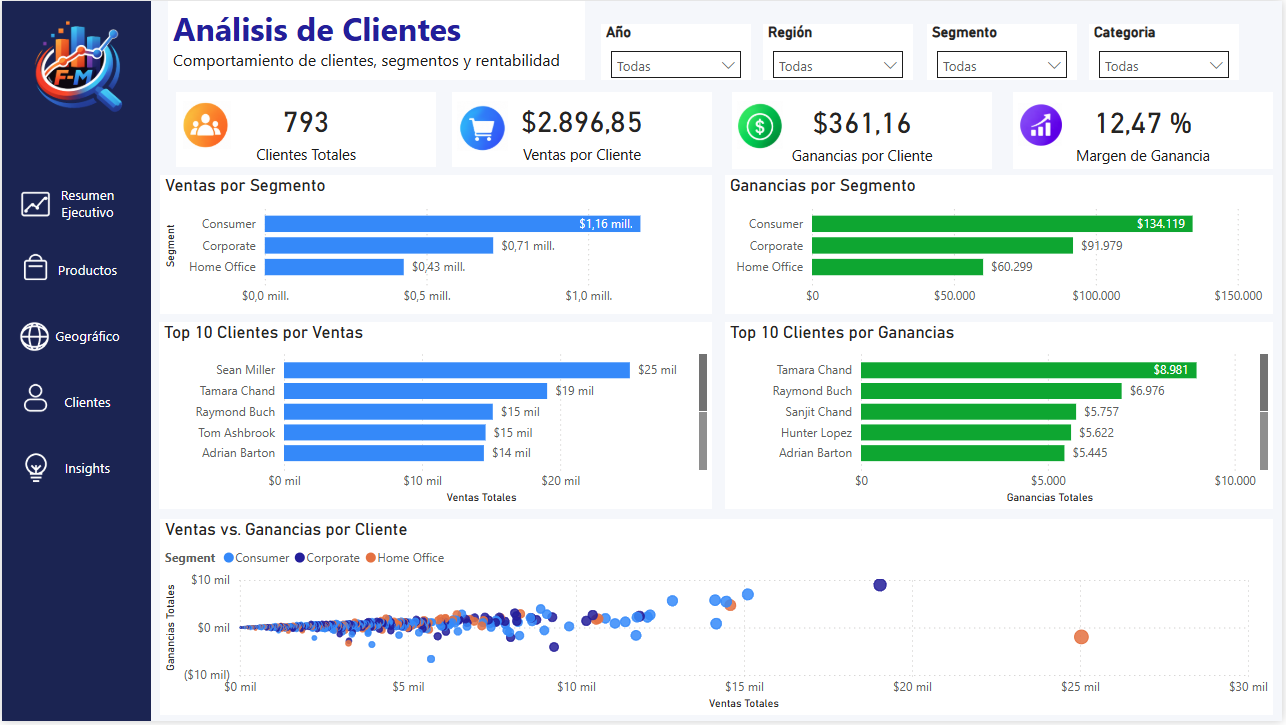Toggle the Corporate legend item

pyautogui.click(x=327, y=558)
